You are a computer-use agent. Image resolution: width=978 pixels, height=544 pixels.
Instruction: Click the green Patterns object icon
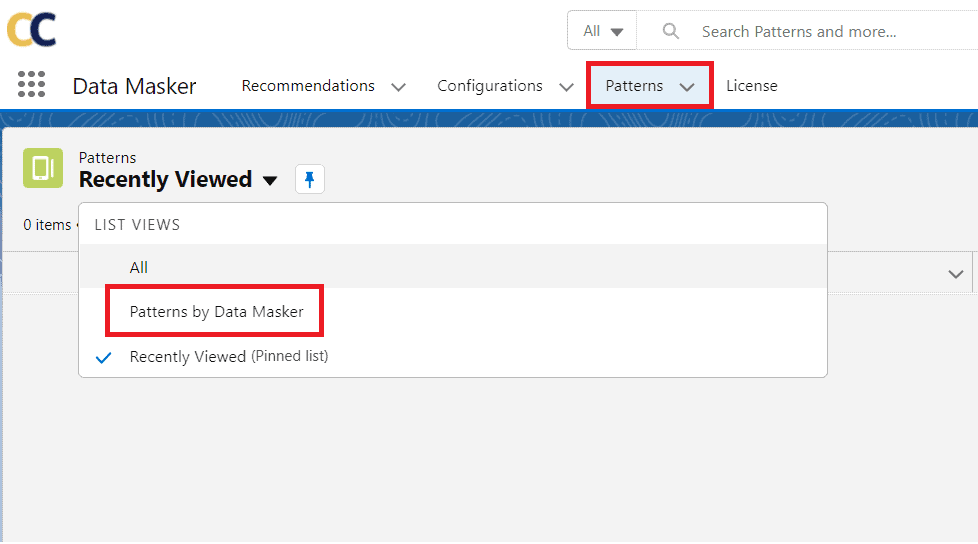click(43, 168)
